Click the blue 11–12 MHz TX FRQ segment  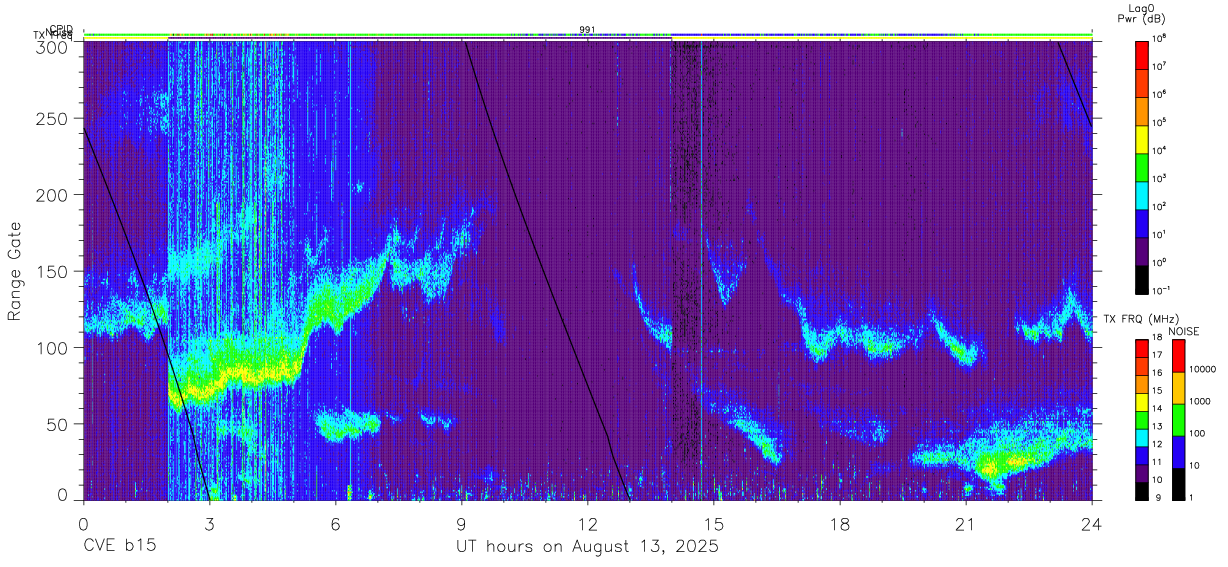1142,454
